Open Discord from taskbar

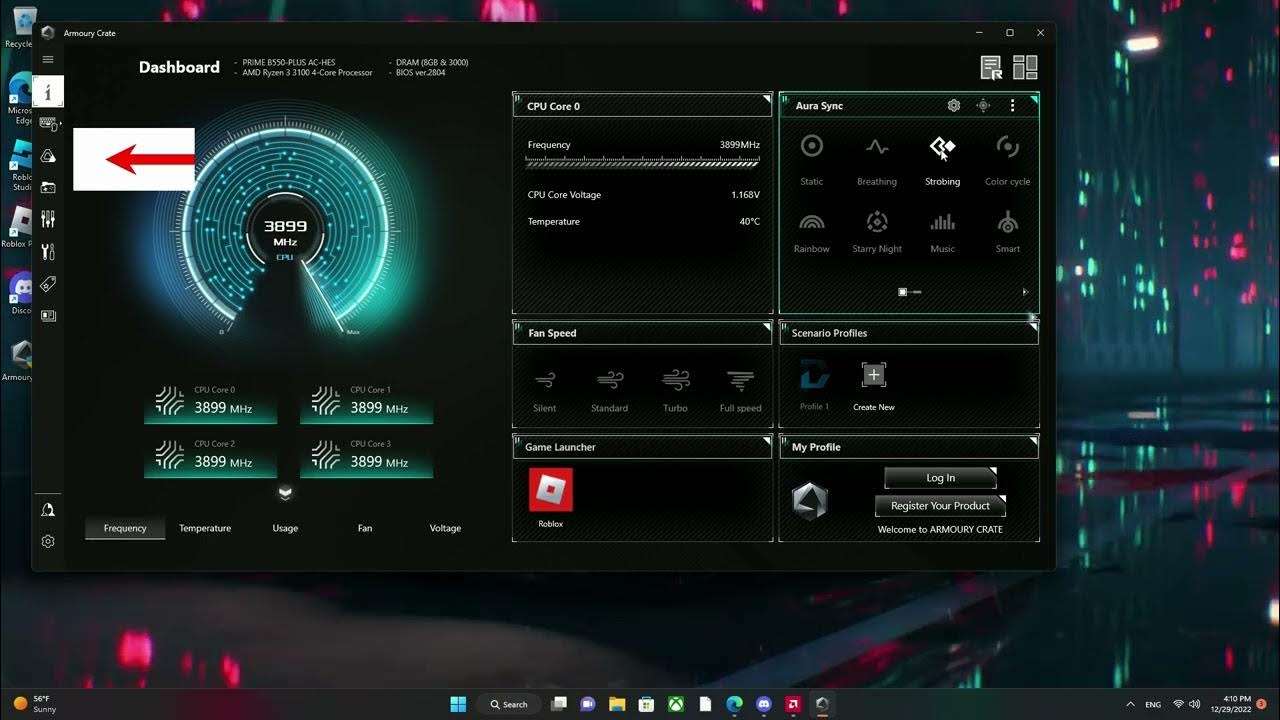(x=764, y=704)
